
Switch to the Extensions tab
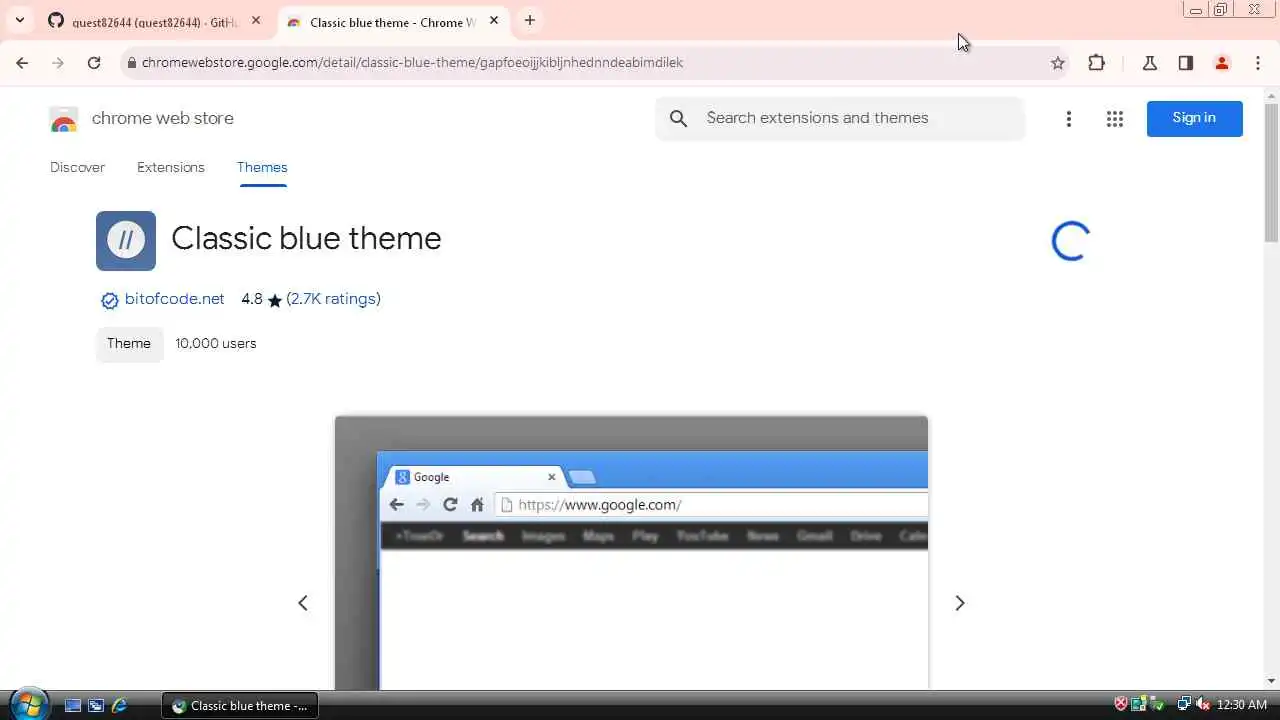click(x=171, y=167)
